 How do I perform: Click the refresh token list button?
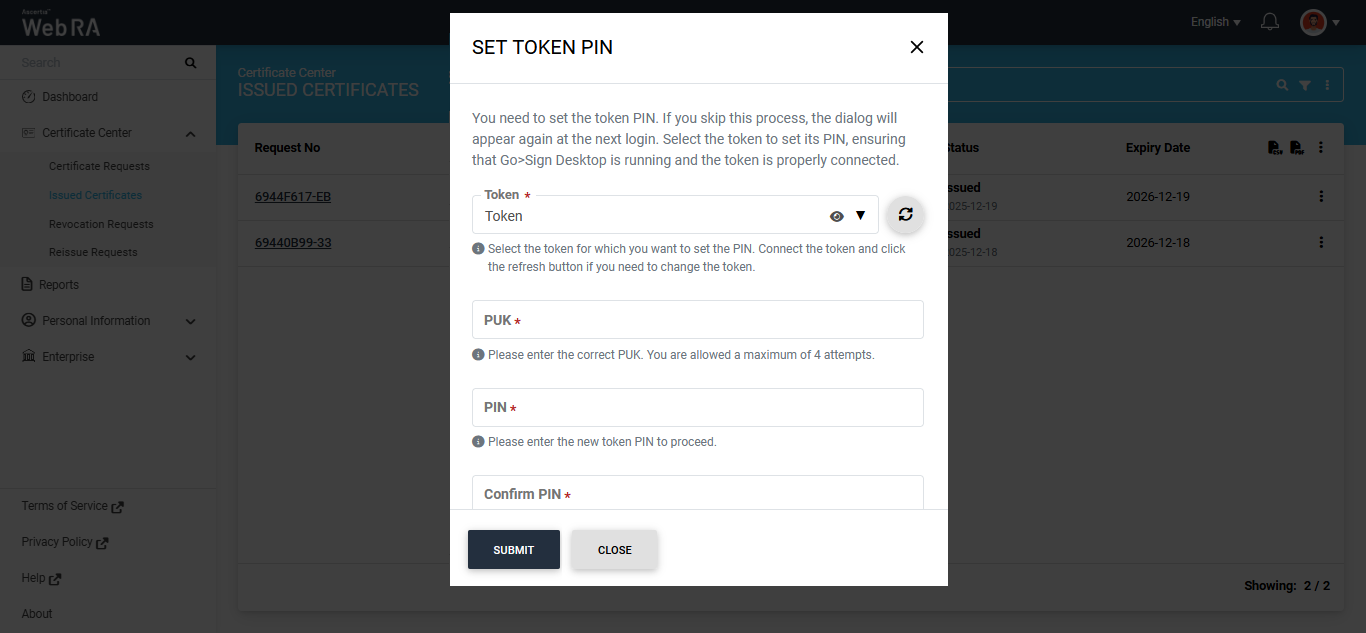[905, 214]
